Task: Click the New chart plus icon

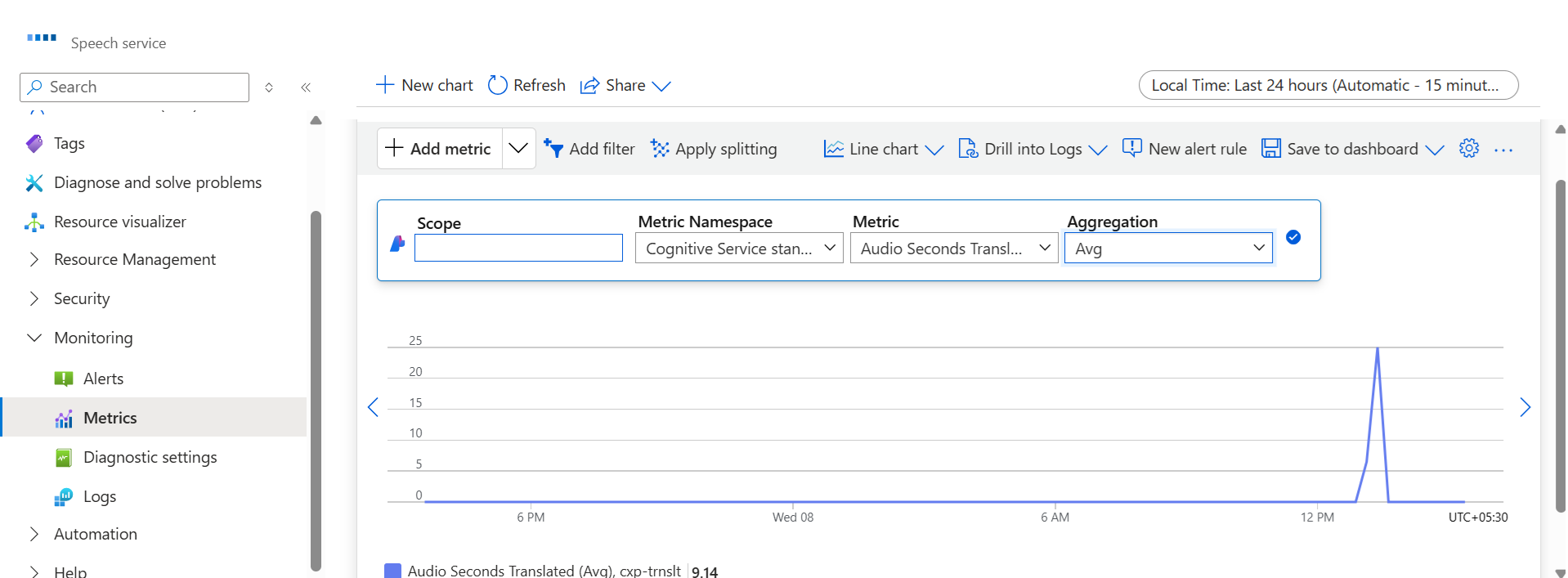Action: [385, 85]
